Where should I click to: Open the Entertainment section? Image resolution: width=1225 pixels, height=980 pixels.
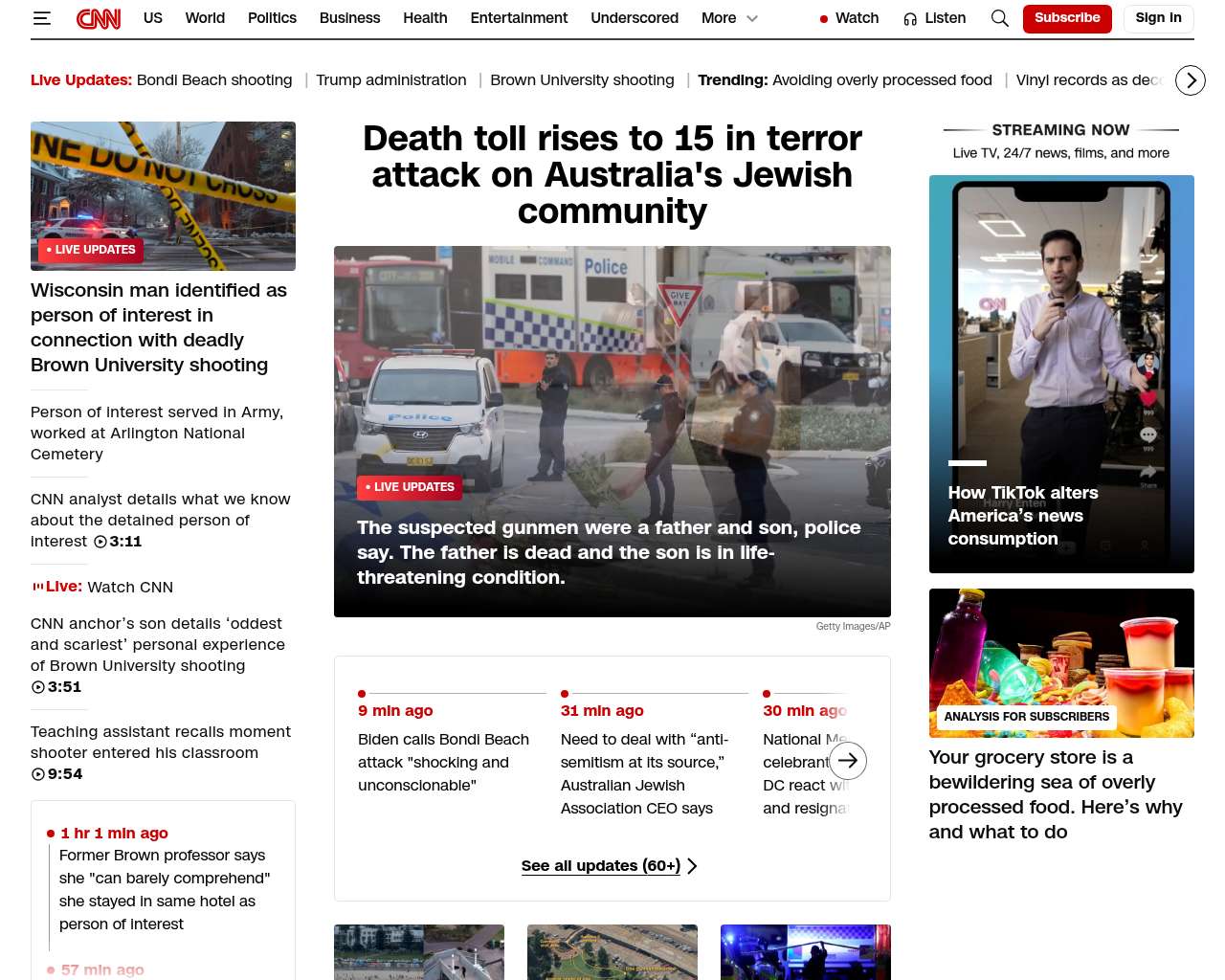click(x=519, y=18)
